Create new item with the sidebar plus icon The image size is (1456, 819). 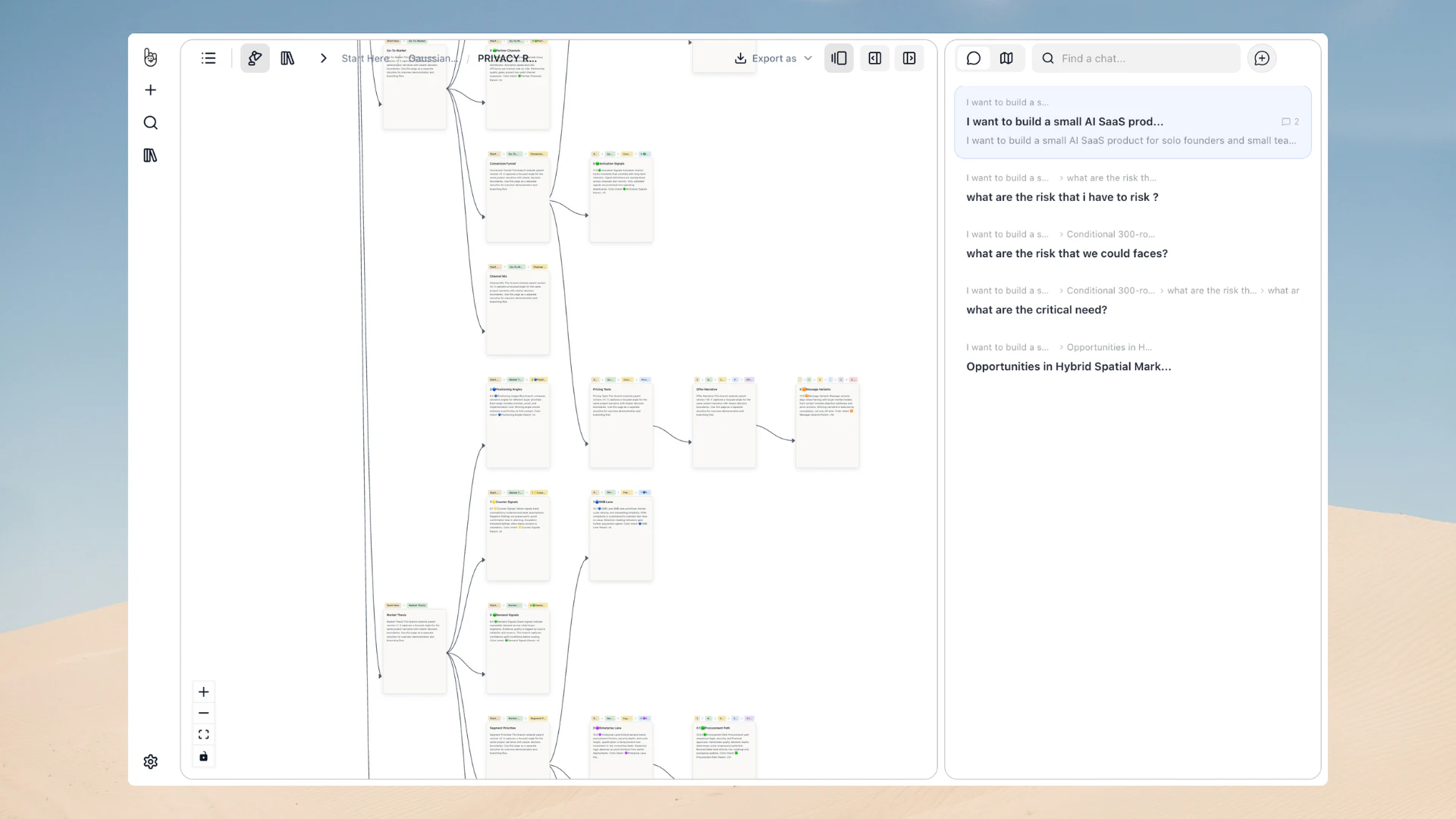point(150,89)
